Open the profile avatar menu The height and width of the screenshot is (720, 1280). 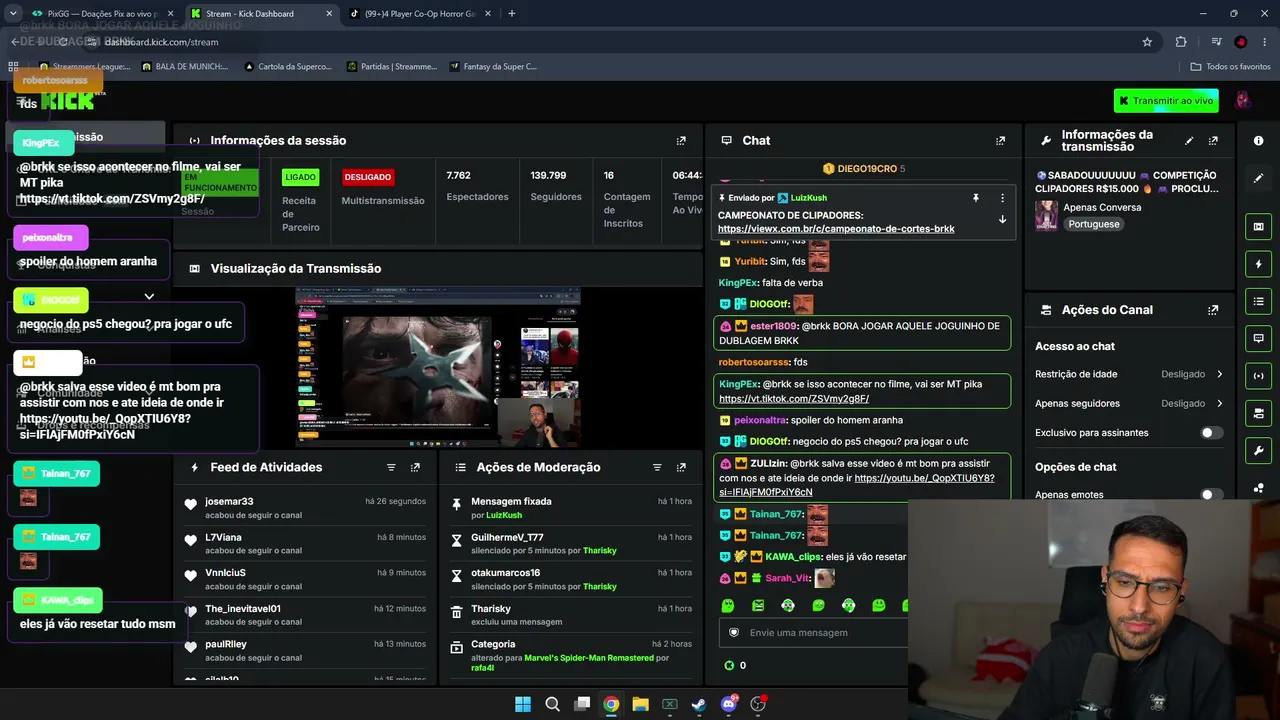[x=1243, y=100]
